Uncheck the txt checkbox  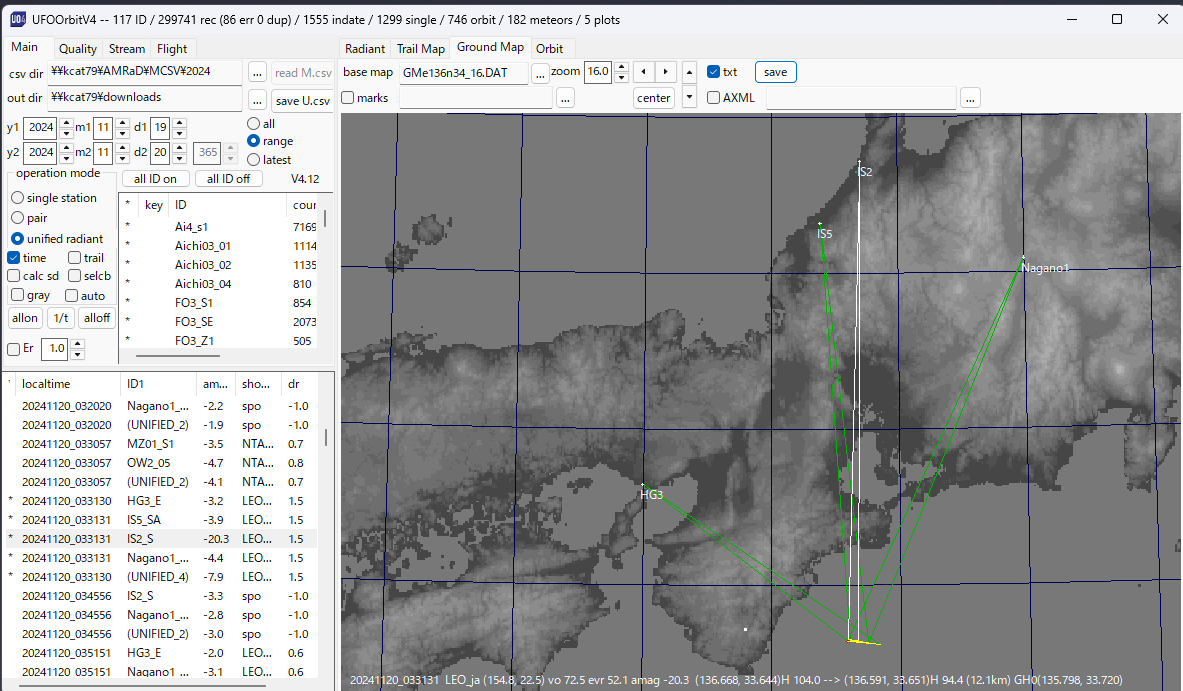coord(713,72)
